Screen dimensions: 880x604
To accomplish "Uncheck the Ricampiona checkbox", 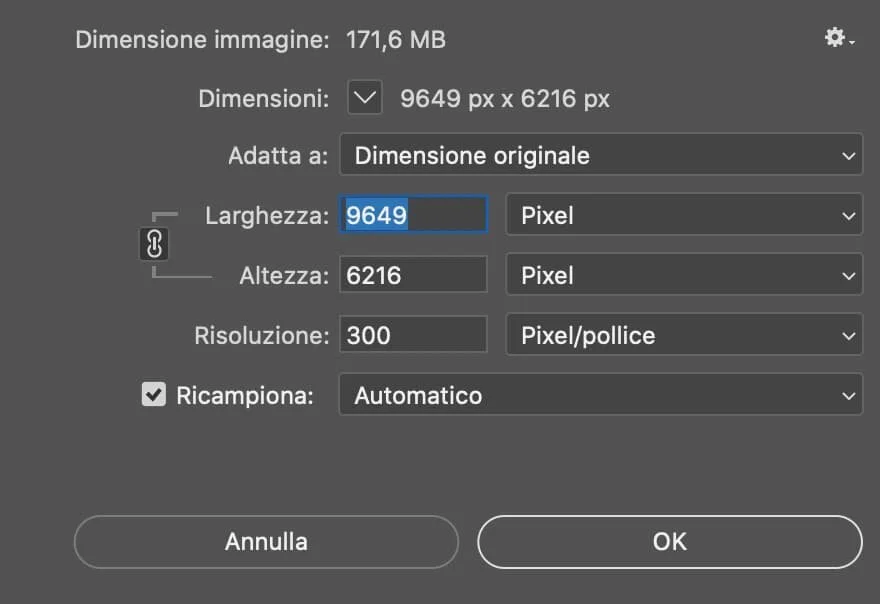I will [x=154, y=394].
